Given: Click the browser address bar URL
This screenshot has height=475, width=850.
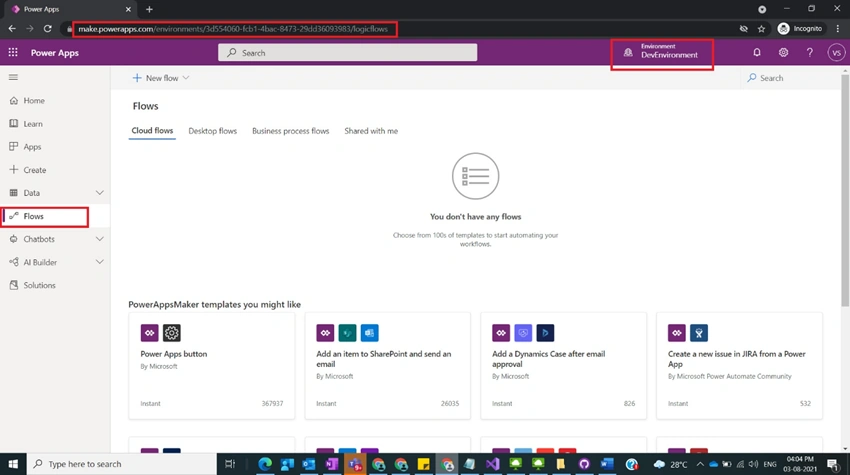Looking at the screenshot, I should point(233,29).
